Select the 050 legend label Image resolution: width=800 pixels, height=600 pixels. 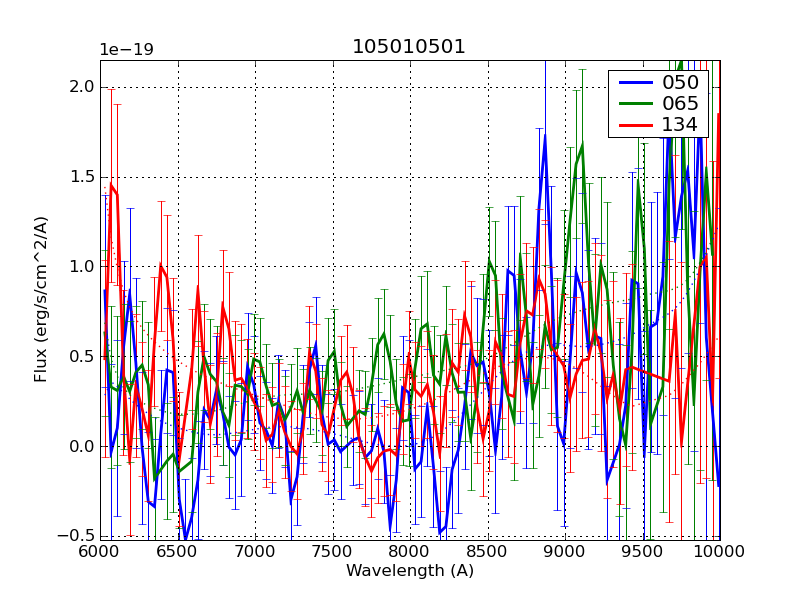point(680,83)
